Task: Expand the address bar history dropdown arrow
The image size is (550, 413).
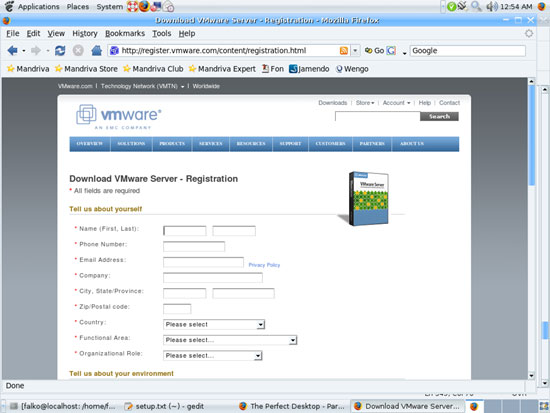Action: point(355,51)
